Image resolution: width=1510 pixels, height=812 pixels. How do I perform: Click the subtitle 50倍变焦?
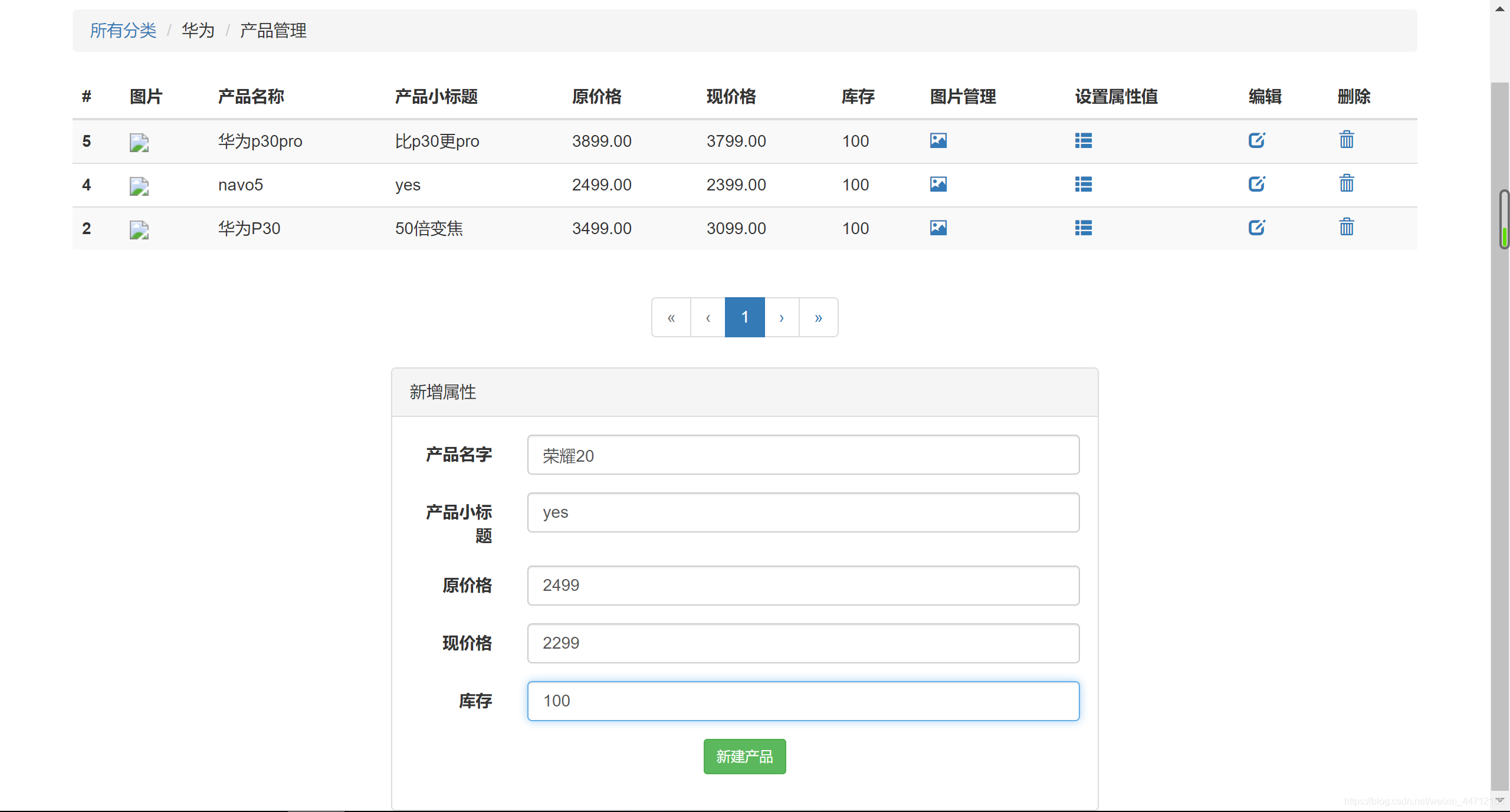pyautogui.click(x=429, y=228)
